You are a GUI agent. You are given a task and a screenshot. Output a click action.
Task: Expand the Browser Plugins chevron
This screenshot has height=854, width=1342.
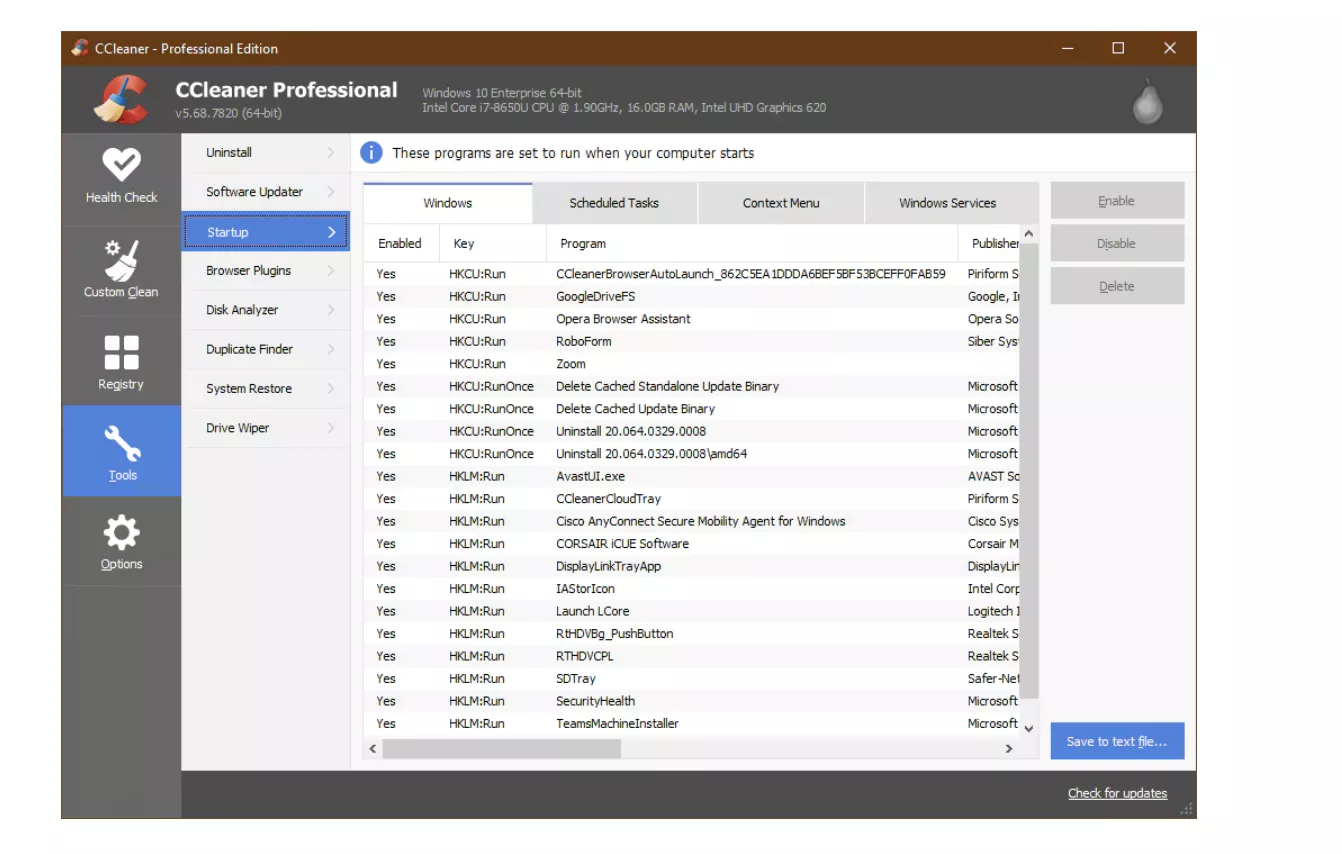click(330, 271)
